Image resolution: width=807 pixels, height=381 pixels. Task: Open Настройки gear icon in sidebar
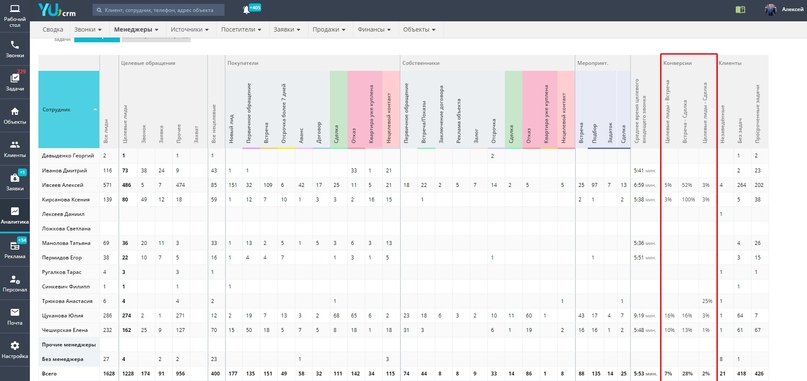coord(15,345)
